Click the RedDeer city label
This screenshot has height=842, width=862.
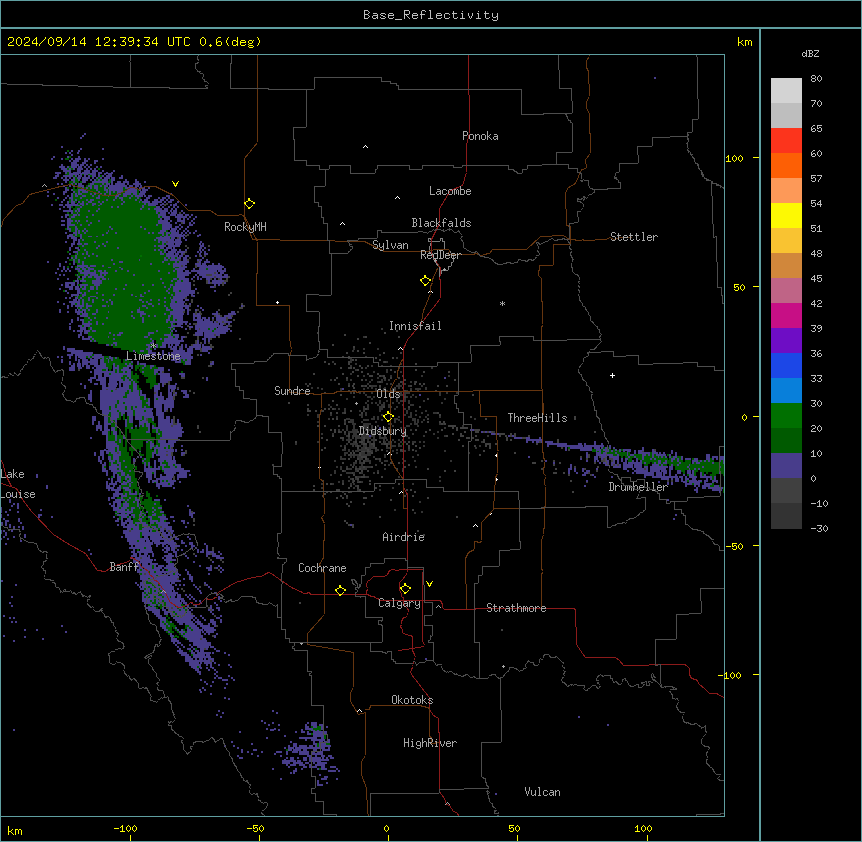[x=440, y=255]
